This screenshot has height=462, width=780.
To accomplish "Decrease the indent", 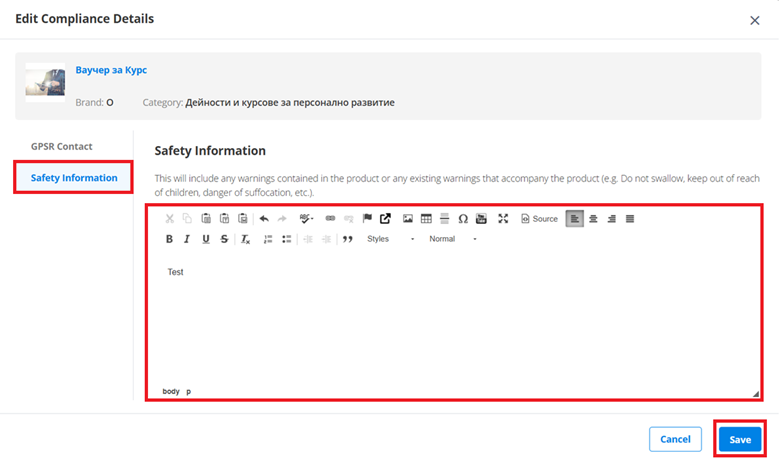I will coord(308,239).
